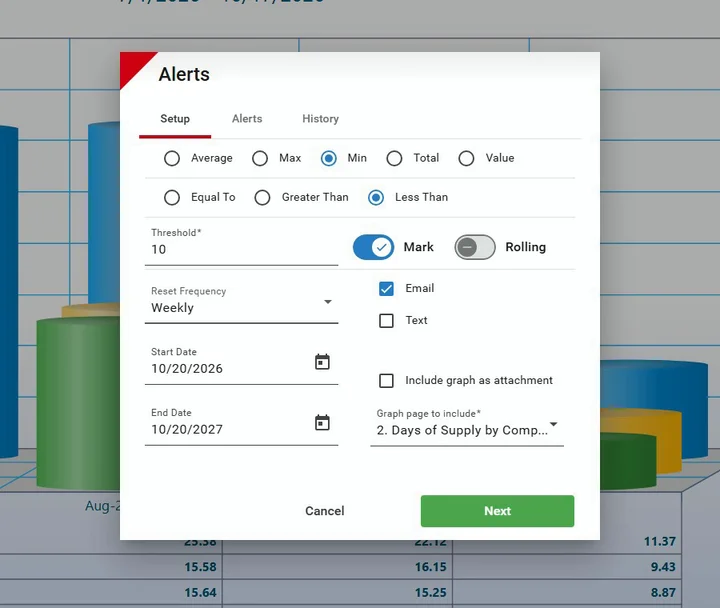Click table cell 15.64 in the background
720x608 pixels.
(200, 593)
